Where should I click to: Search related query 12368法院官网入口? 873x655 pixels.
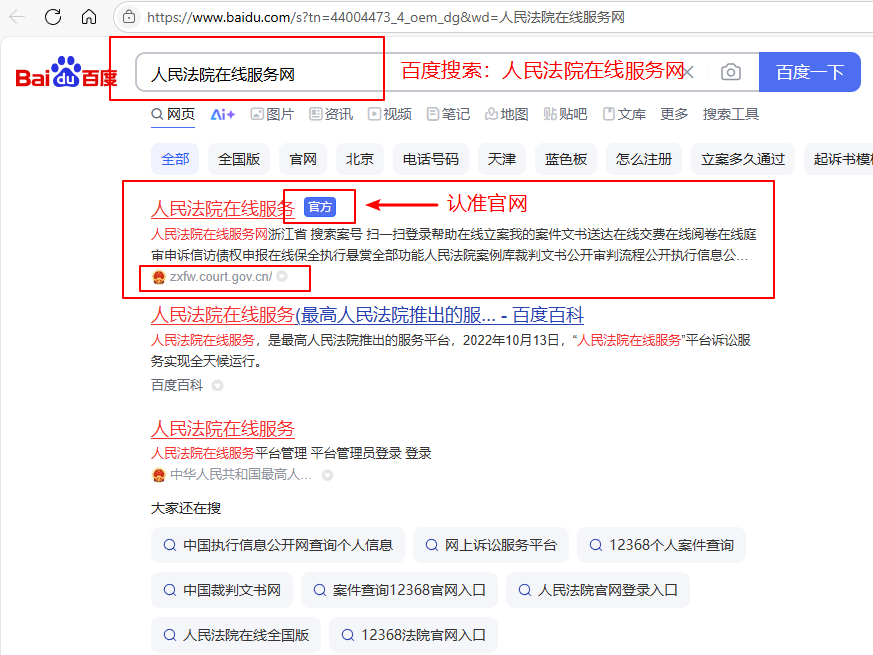click(413, 635)
